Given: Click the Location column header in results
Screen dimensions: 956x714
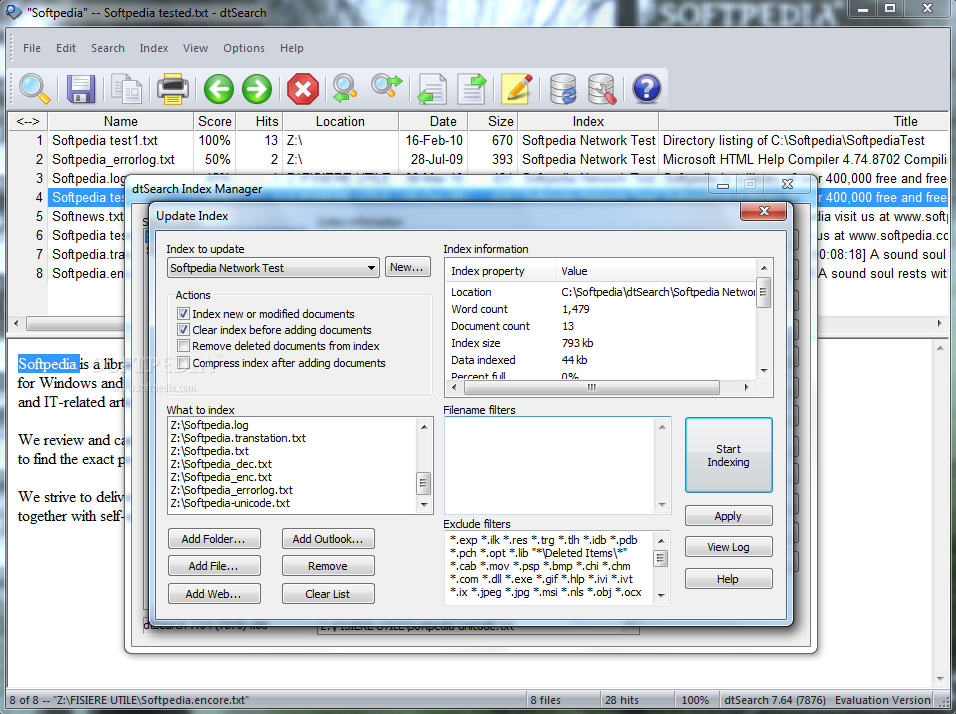Looking at the screenshot, I should click(x=340, y=121).
